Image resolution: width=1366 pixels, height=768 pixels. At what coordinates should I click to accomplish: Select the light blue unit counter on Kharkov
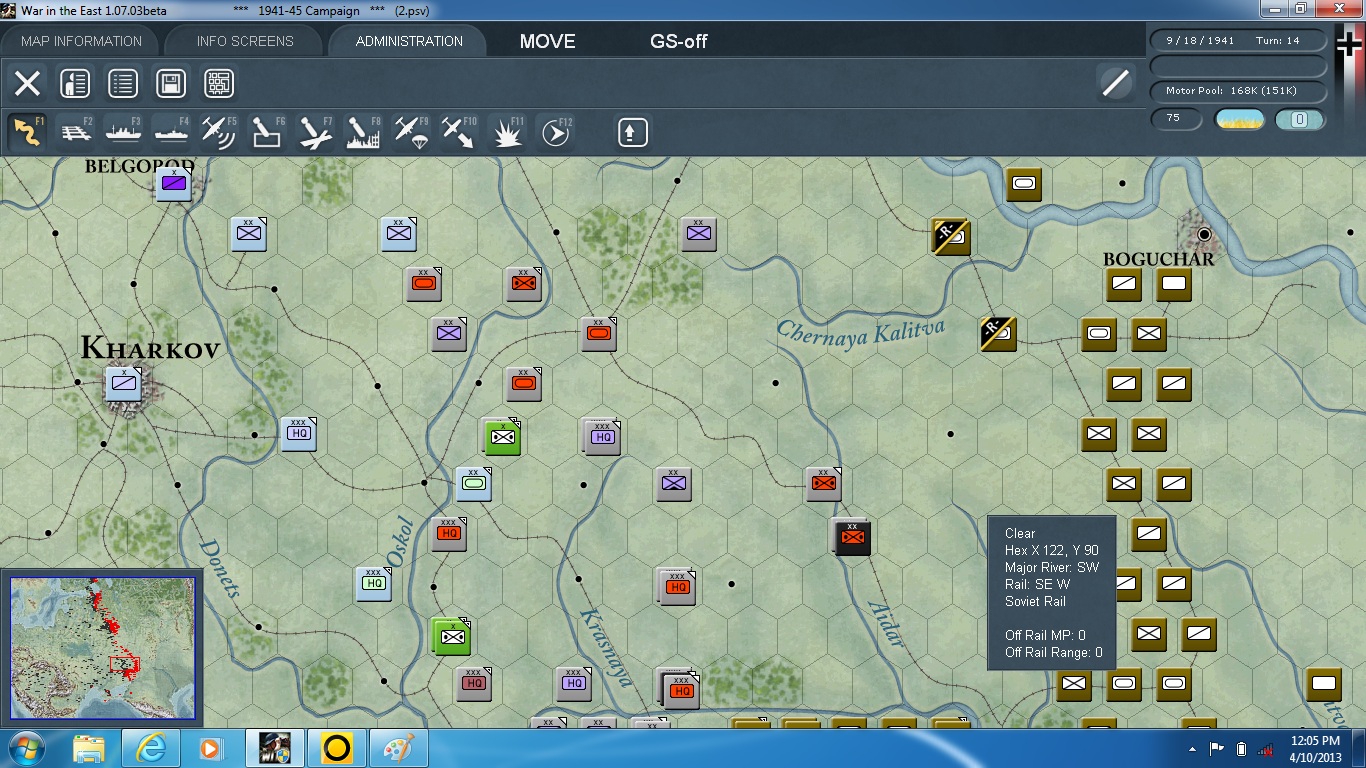pyautogui.click(x=124, y=384)
